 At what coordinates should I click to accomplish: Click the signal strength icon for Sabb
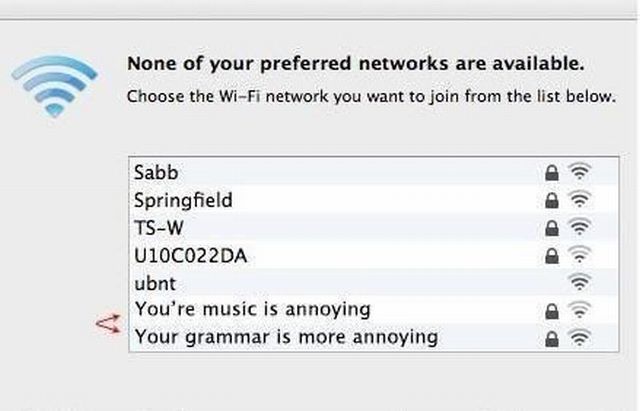click(578, 172)
